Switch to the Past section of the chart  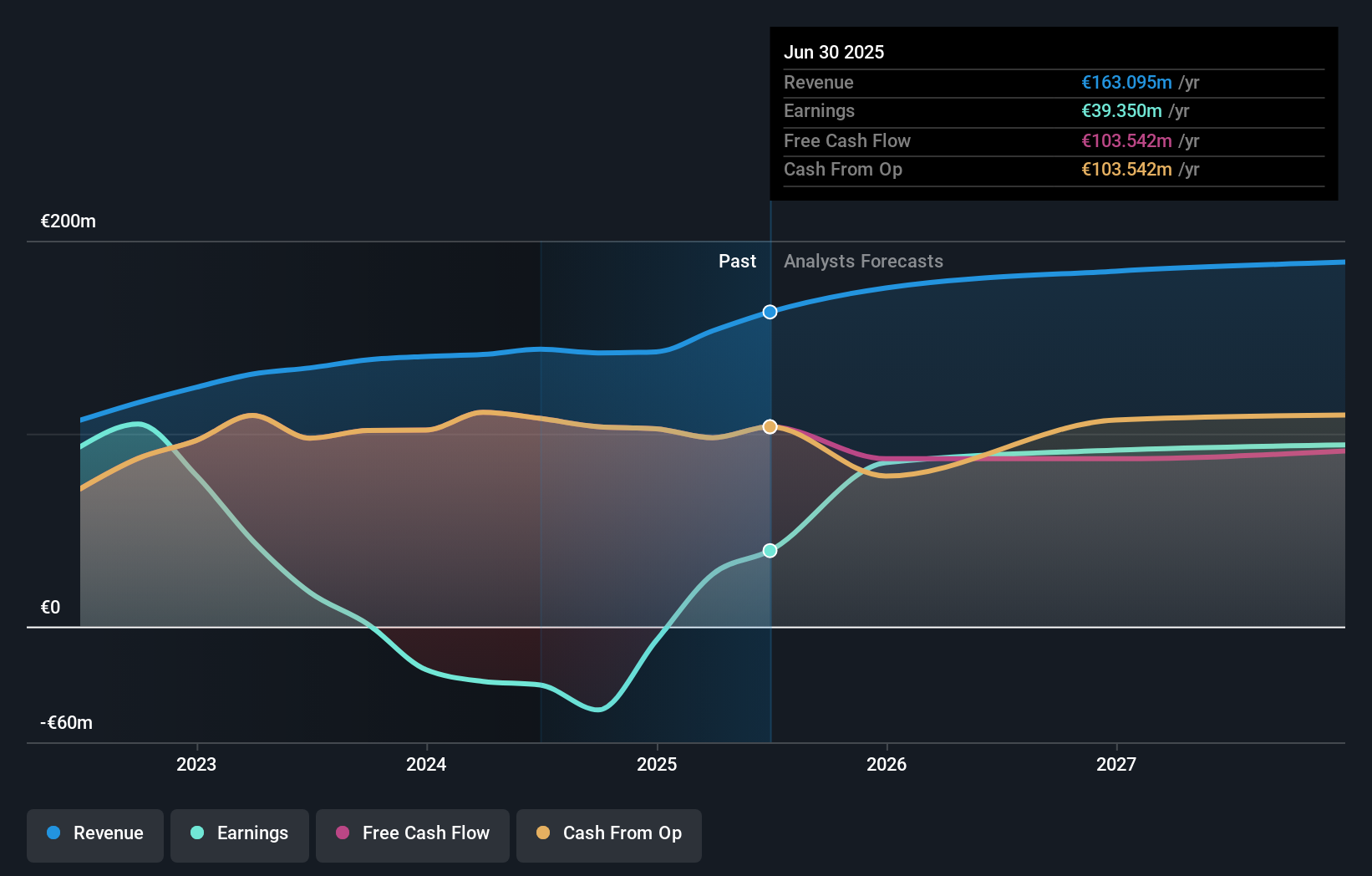736,261
